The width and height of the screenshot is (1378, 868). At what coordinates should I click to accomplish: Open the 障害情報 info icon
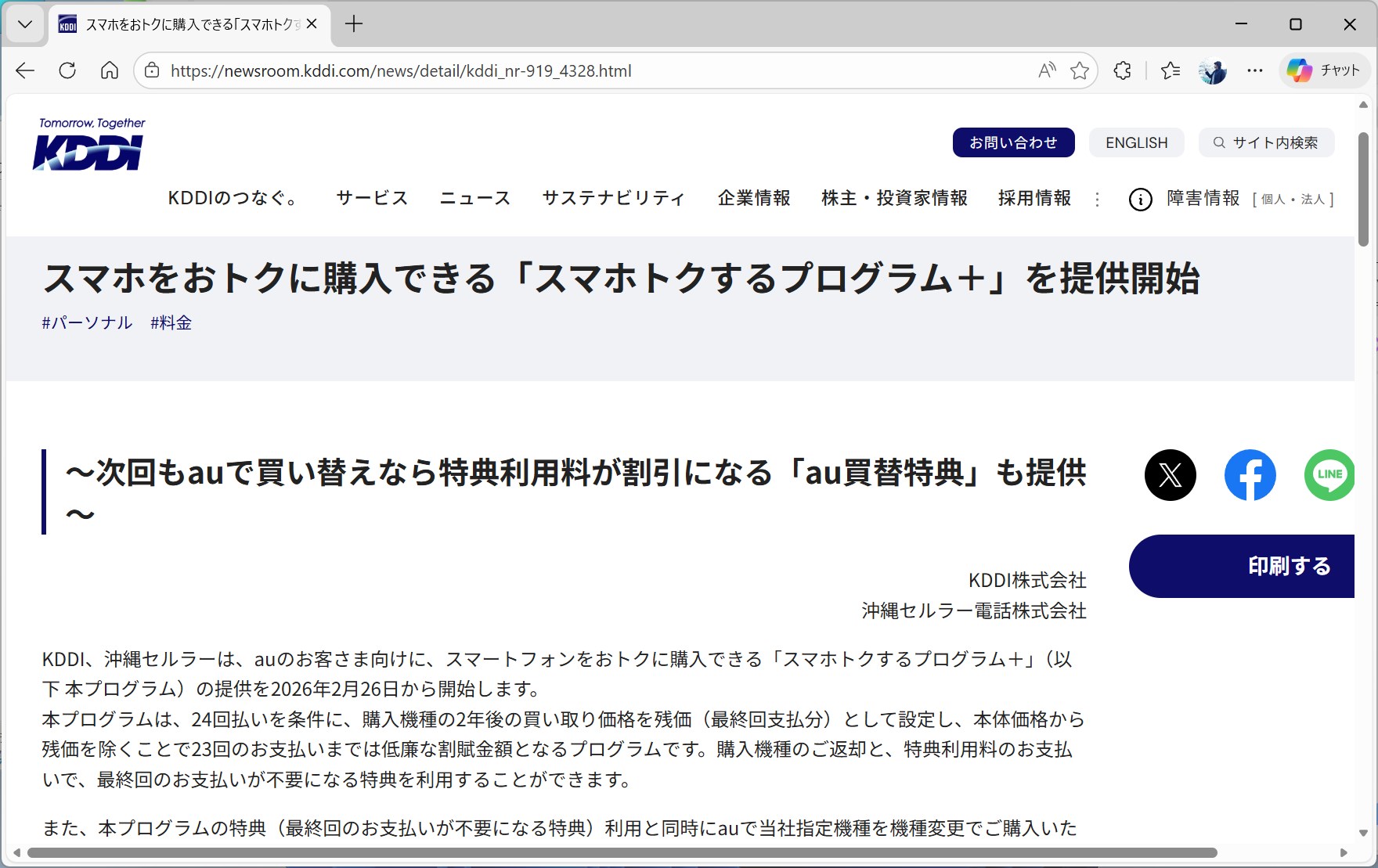point(1139,199)
